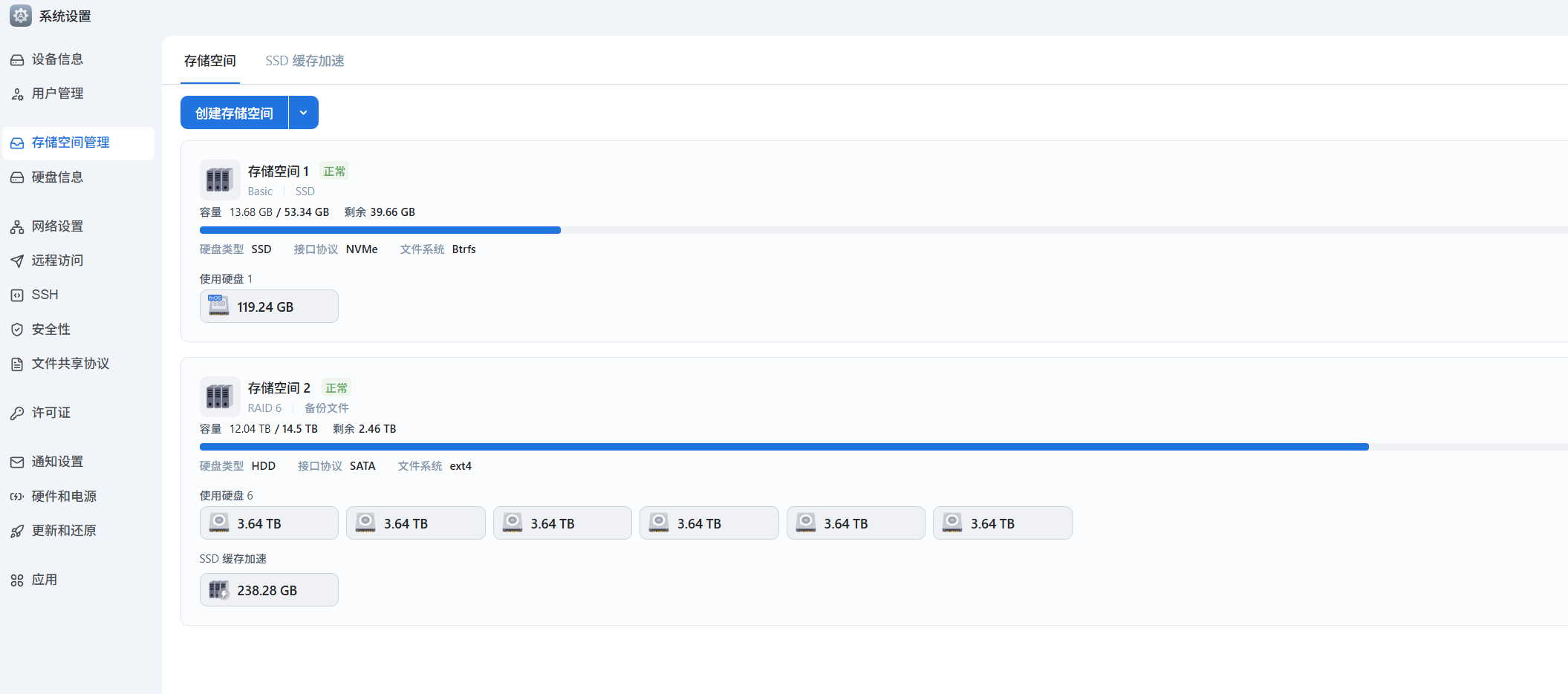This screenshot has width=1568, height=694.
Task: Click the 安全性 shield icon
Action: [x=17, y=330]
